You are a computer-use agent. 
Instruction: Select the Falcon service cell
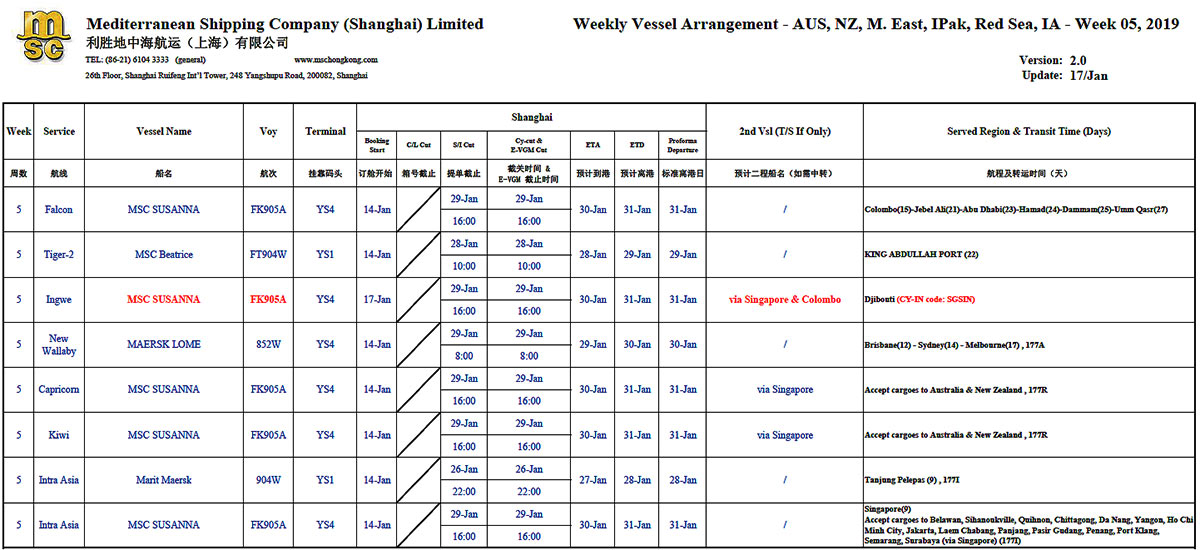point(59,210)
